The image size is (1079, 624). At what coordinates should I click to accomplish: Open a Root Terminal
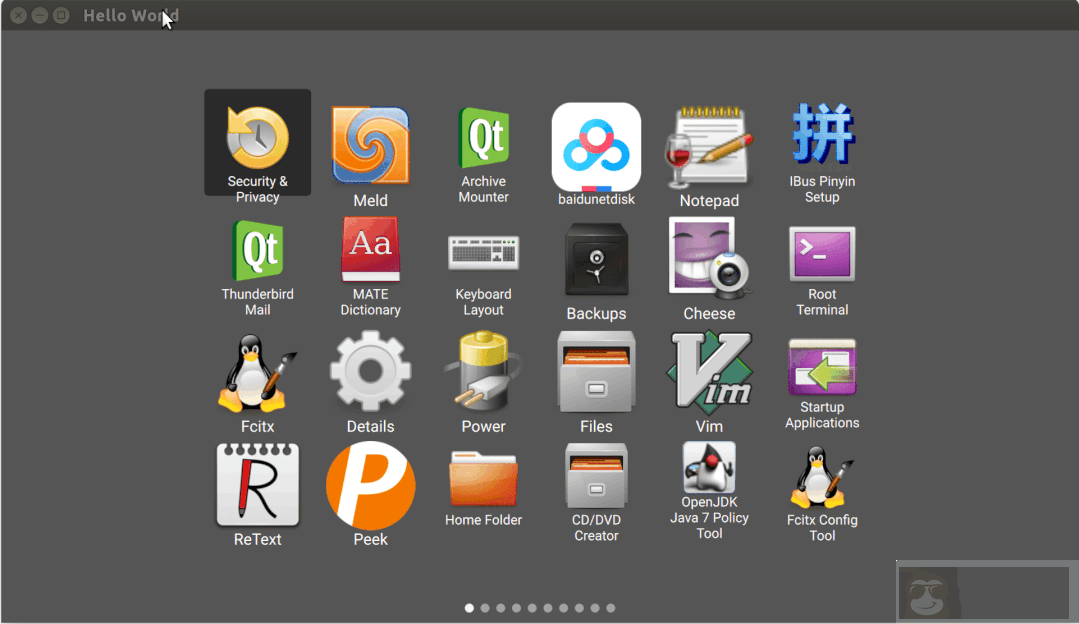pos(822,255)
